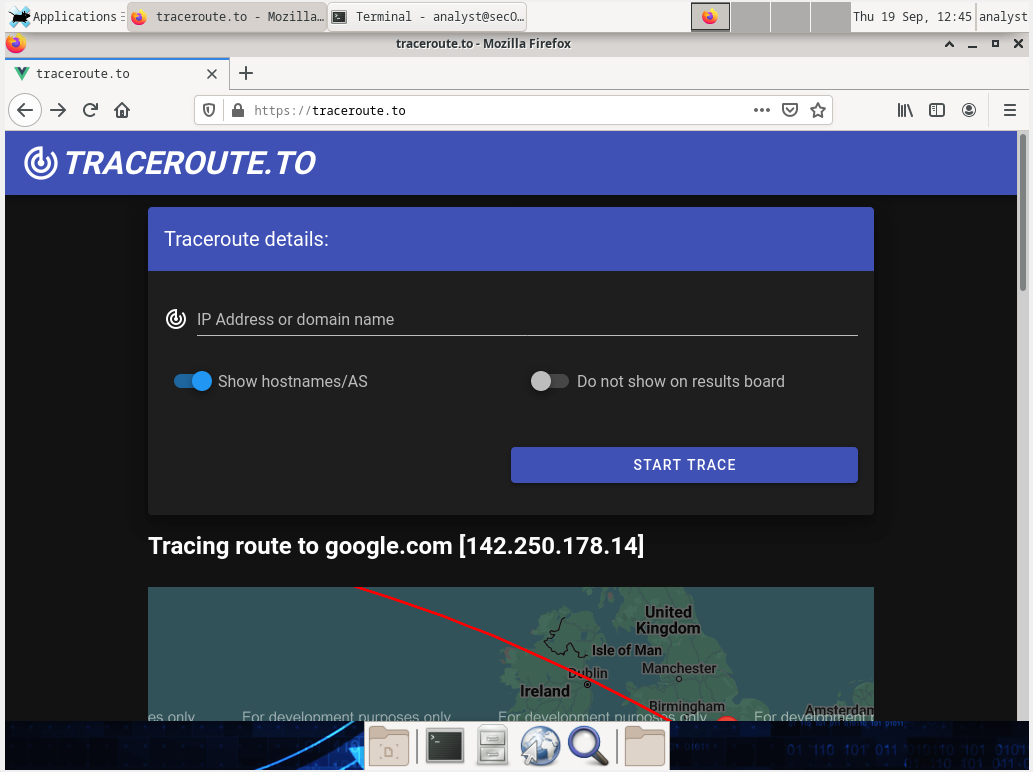Open home folder icon in dock
The width and height of the screenshot is (1033, 772).
[645, 746]
